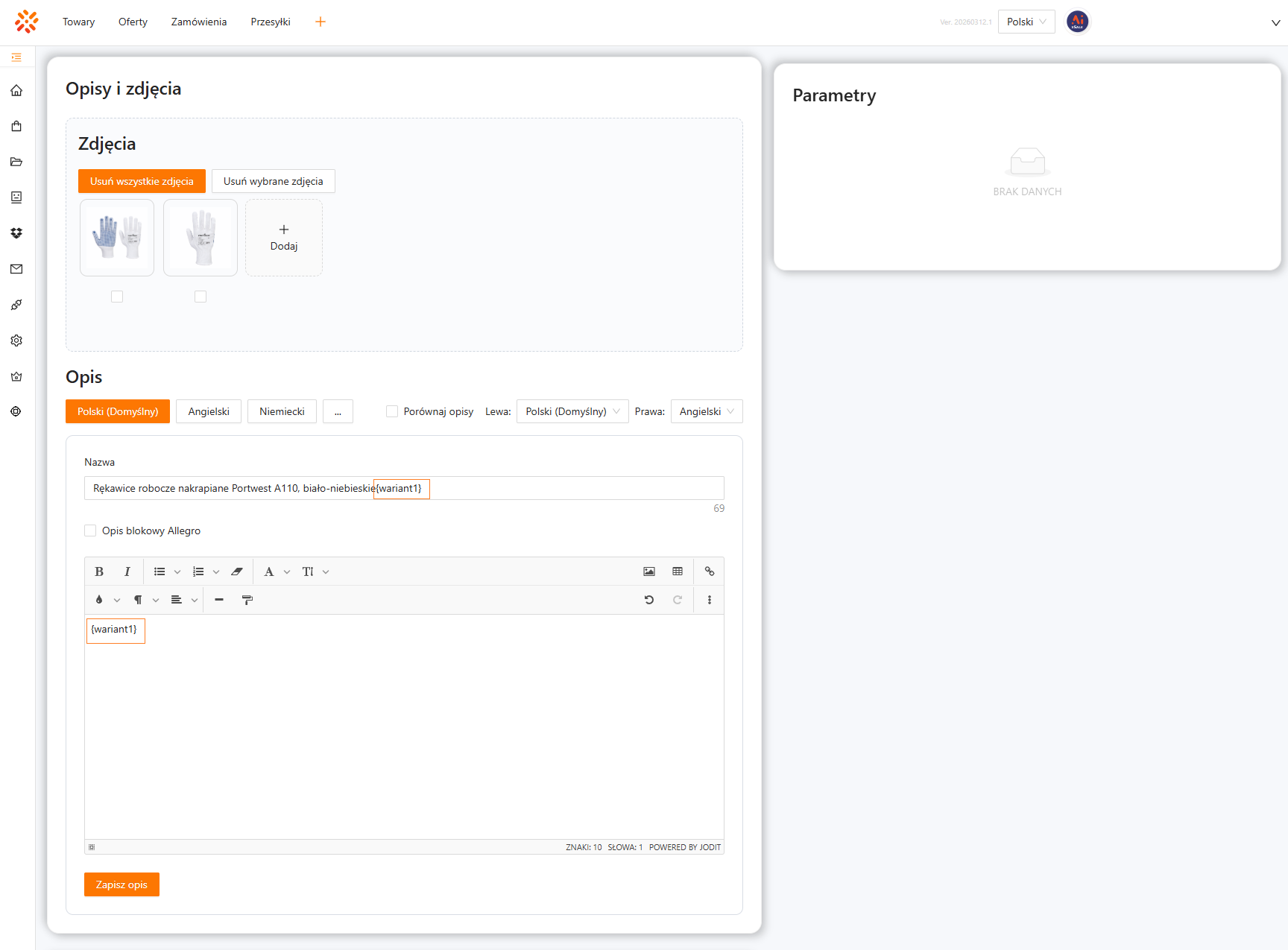Insert image via editor toolbar
The image size is (1288, 950).
(649, 571)
